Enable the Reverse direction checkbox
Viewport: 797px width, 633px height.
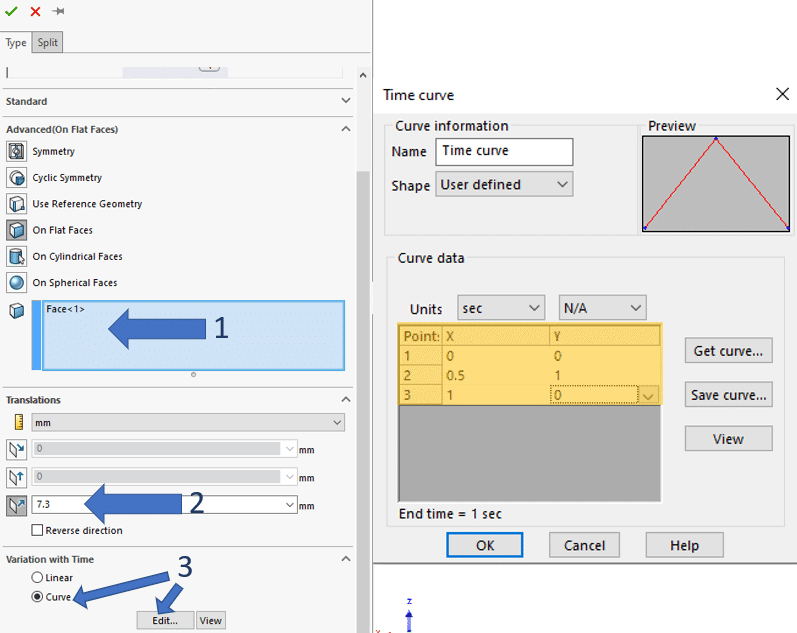[38, 530]
